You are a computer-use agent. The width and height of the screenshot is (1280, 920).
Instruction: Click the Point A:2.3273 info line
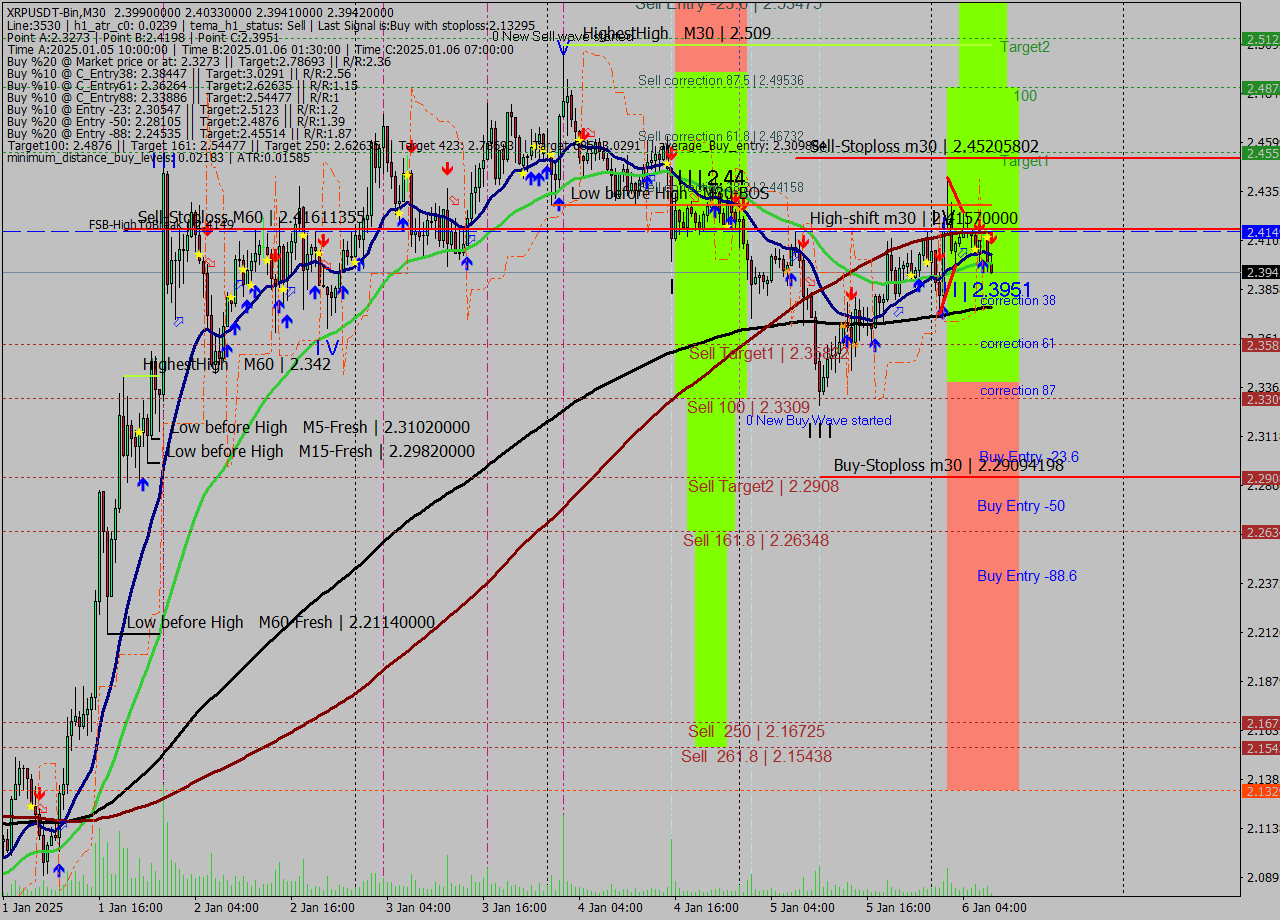click(143, 37)
